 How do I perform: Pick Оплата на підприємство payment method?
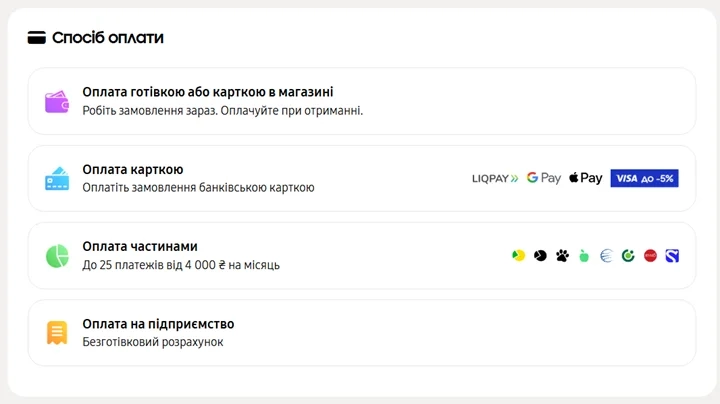point(158,324)
